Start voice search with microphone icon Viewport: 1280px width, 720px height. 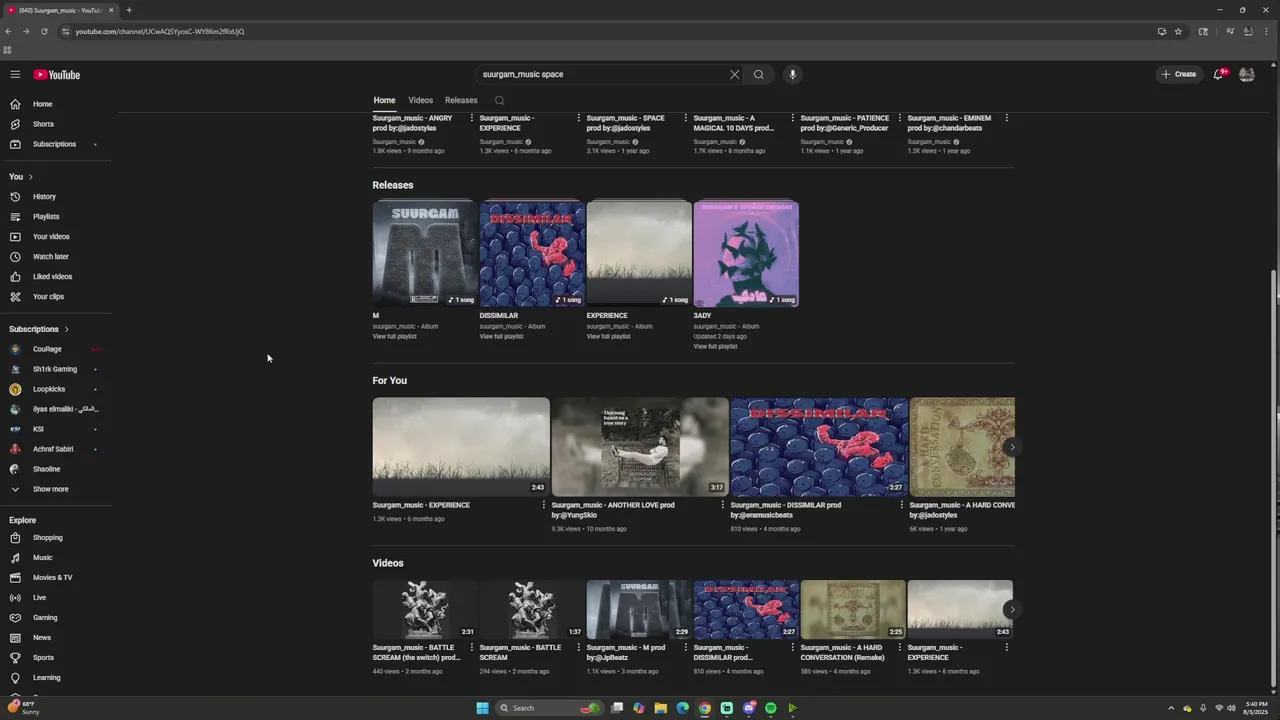click(x=792, y=74)
